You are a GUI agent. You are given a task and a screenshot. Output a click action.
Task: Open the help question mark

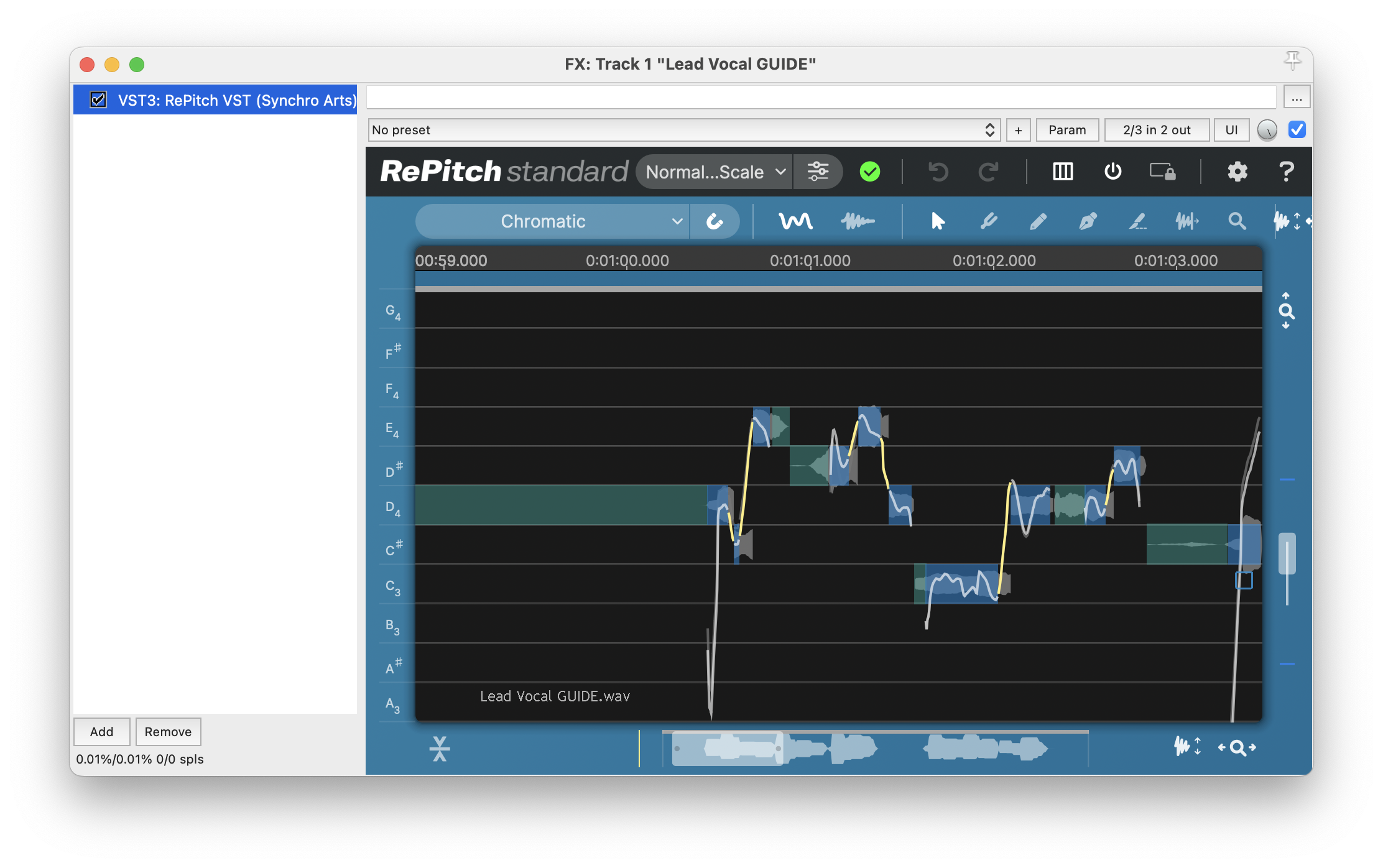click(1287, 172)
